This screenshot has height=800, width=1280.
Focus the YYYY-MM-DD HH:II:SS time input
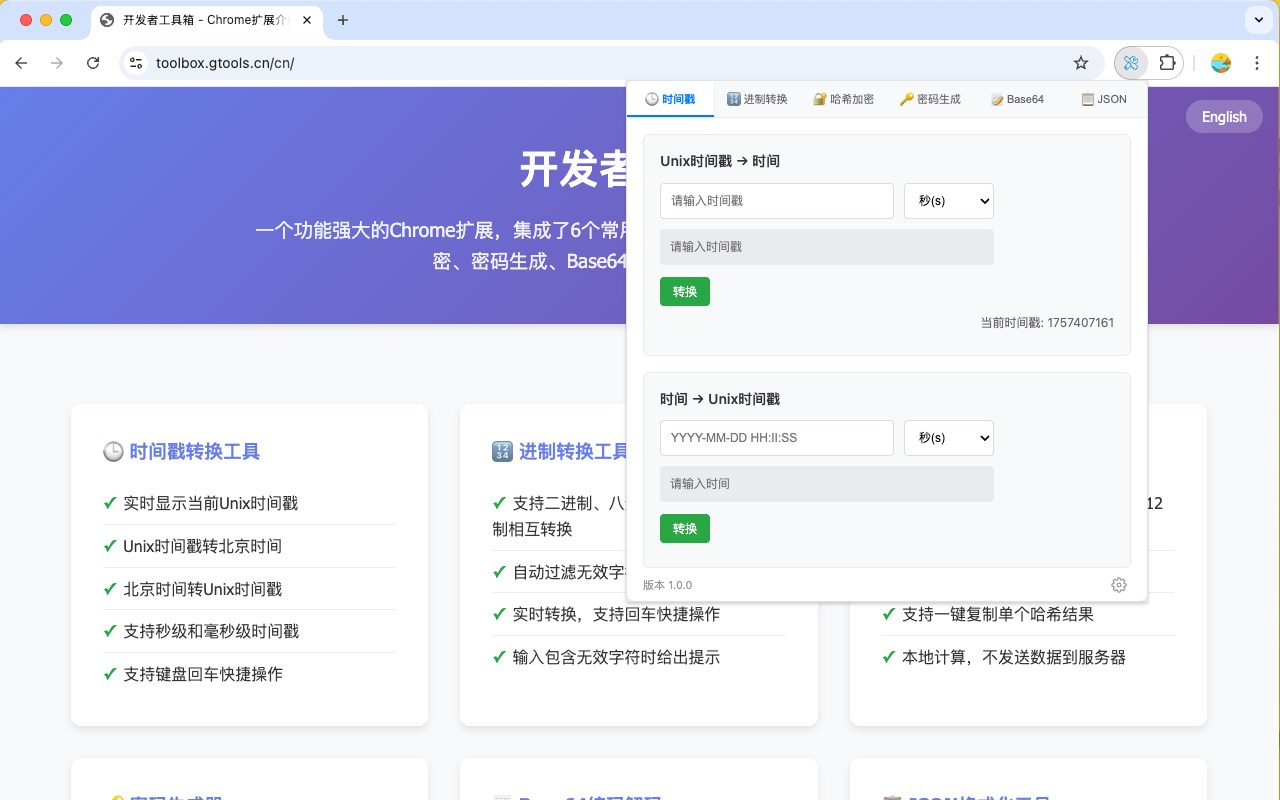click(x=777, y=438)
